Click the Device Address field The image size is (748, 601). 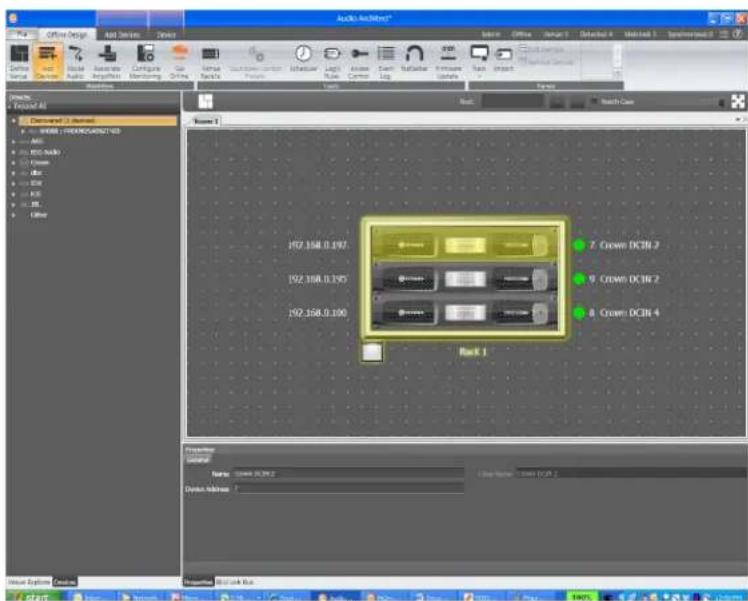click(x=348, y=488)
